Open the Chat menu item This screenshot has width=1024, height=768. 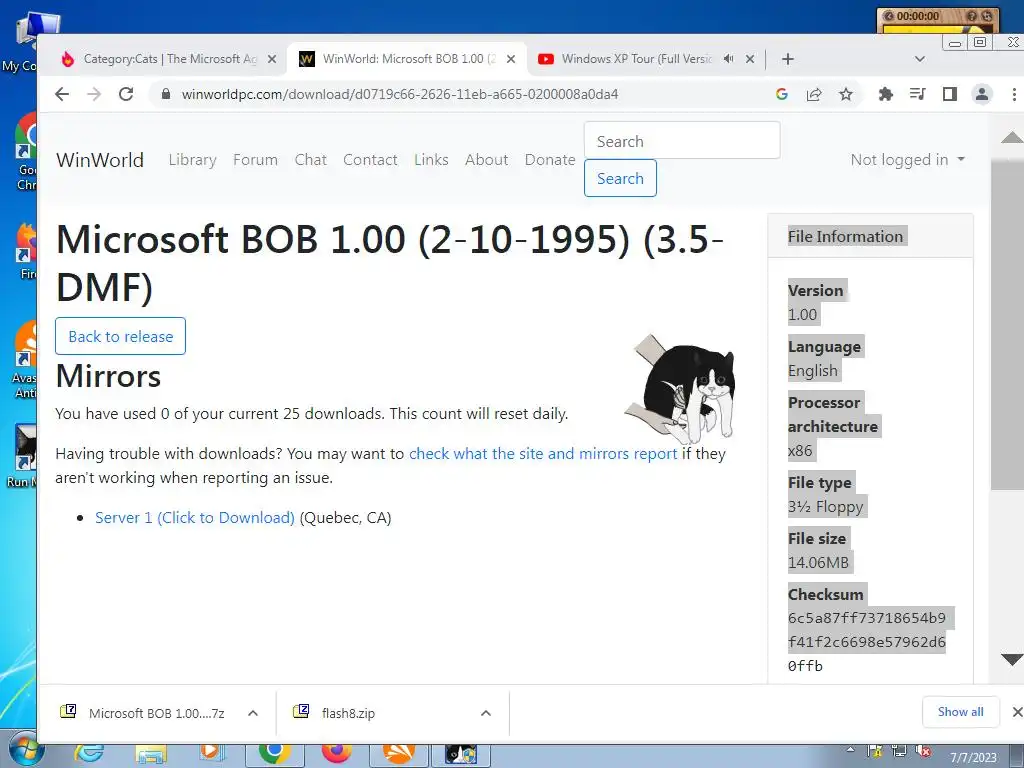310,159
